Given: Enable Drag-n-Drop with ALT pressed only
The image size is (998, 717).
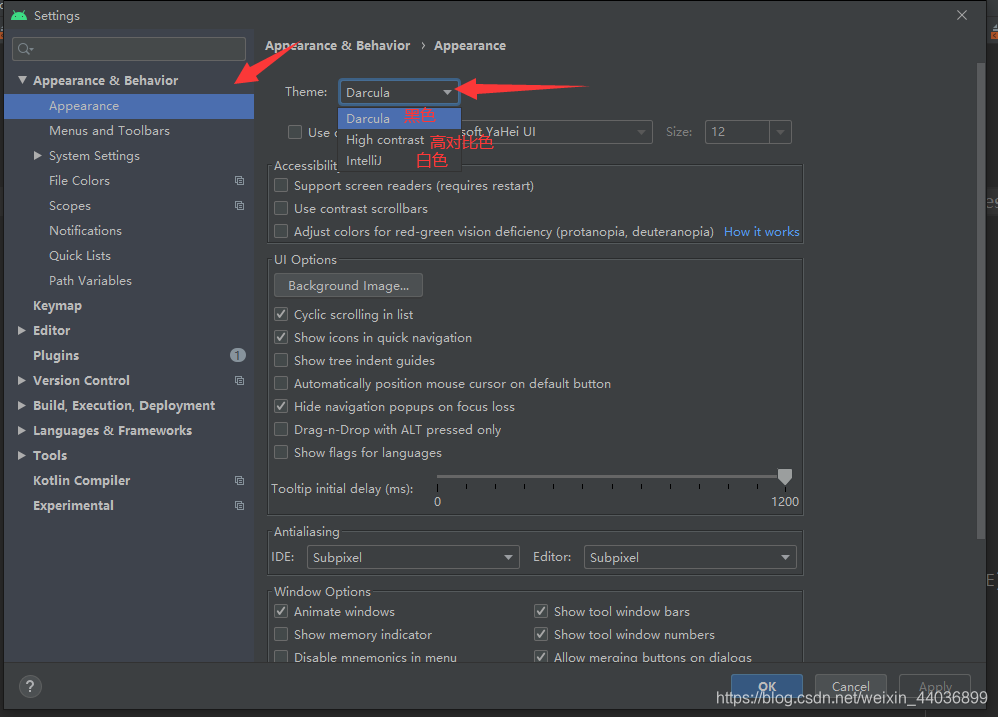Looking at the screenshot, I should coord(281,429).
